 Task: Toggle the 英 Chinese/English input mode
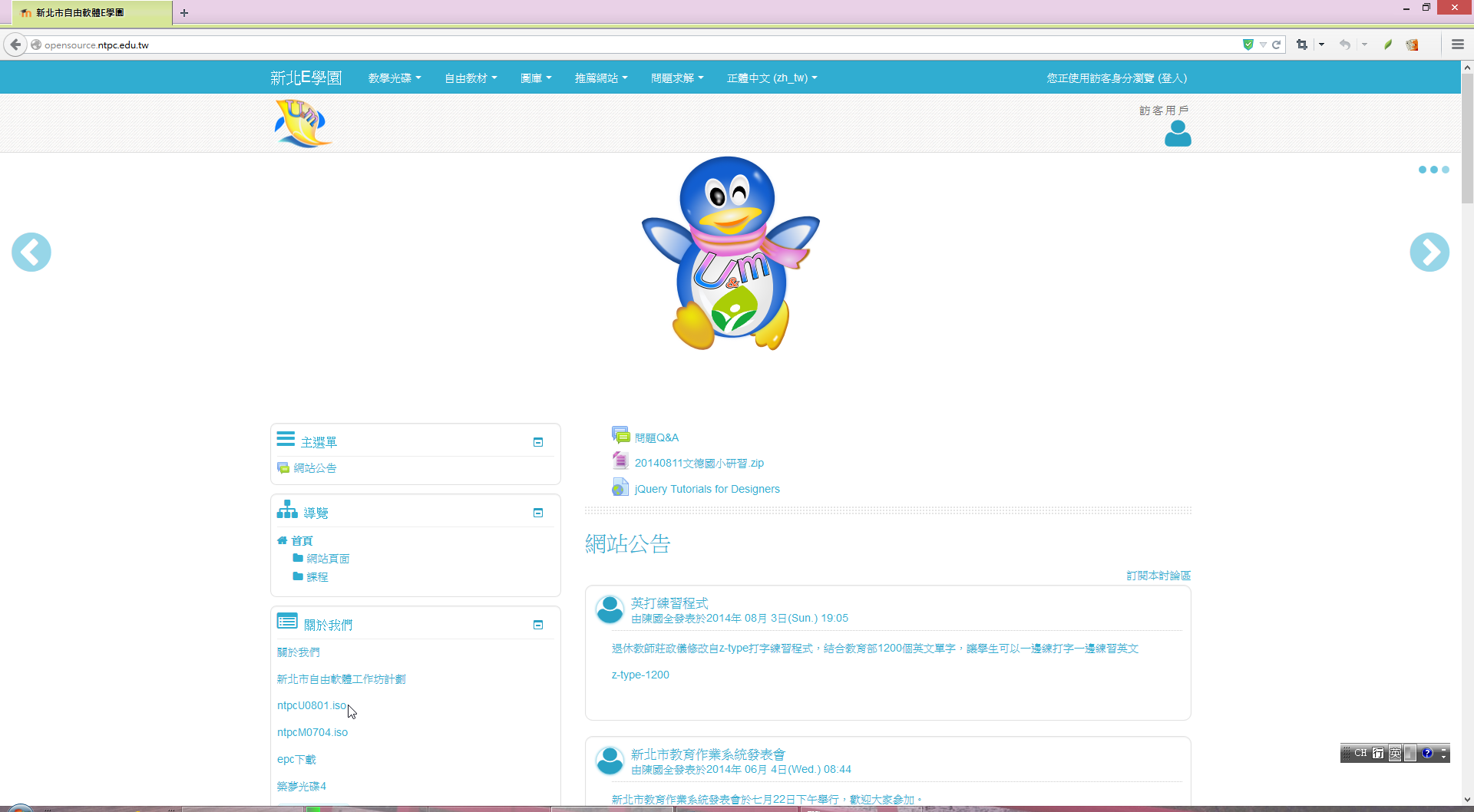point(1395,753)
